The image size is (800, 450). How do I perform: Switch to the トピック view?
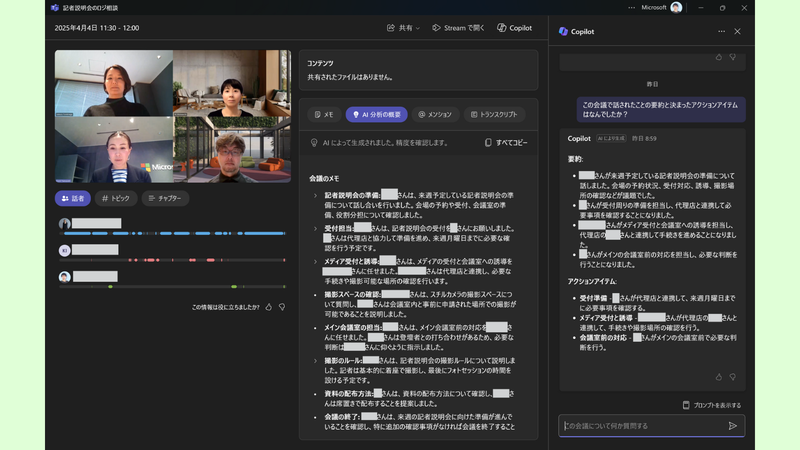[115, 198]
